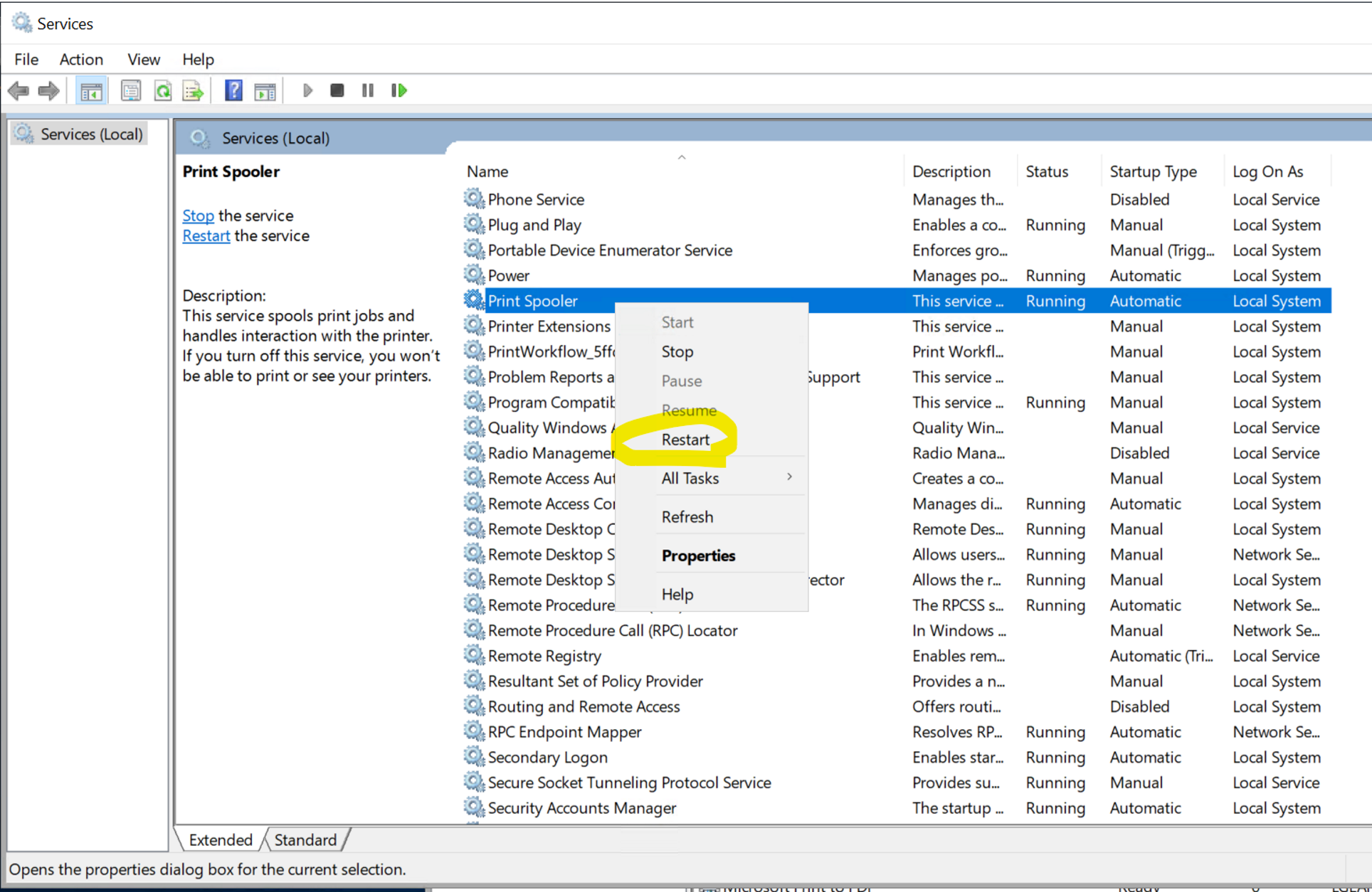The height and width of the screenshot is (892, 1372).
Task: Switch to the Standard tab
Action: click(305, 840)
